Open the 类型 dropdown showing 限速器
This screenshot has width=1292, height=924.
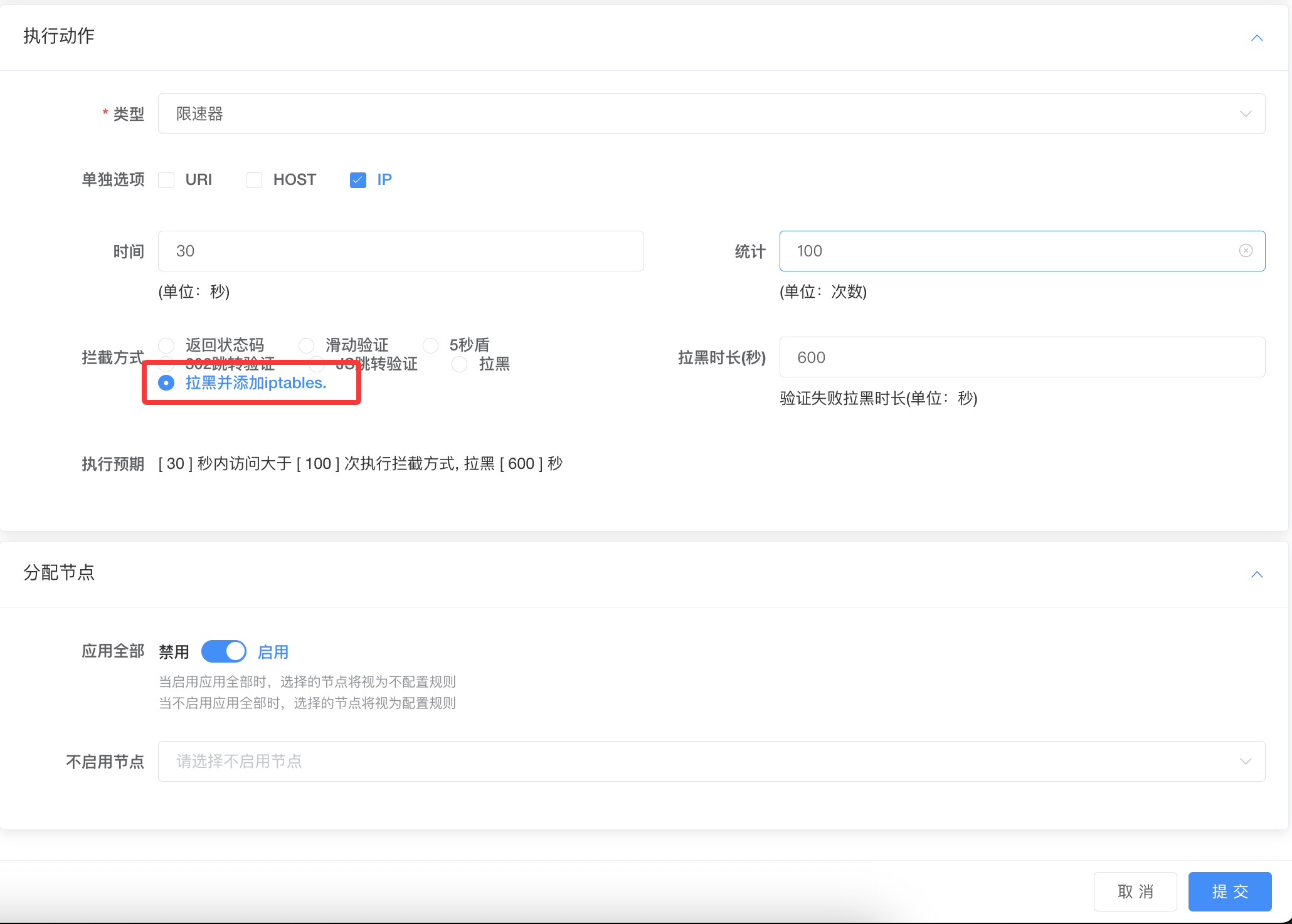click(x=711, y=113)
